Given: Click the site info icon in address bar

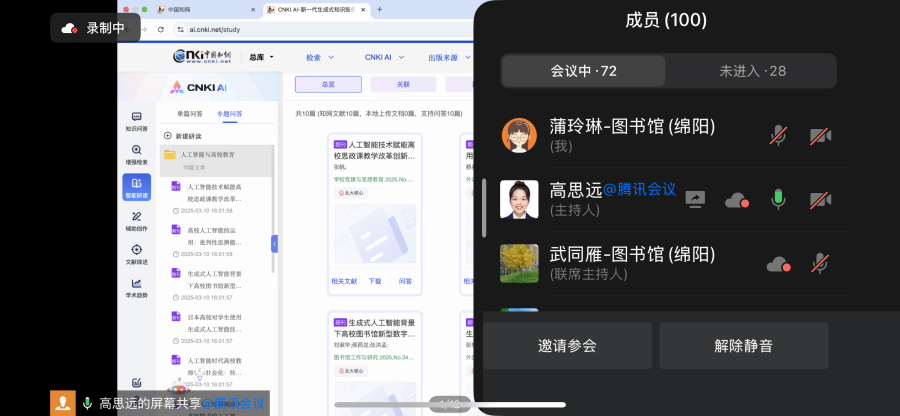Looking at the screenshot, I should [181, 29].
